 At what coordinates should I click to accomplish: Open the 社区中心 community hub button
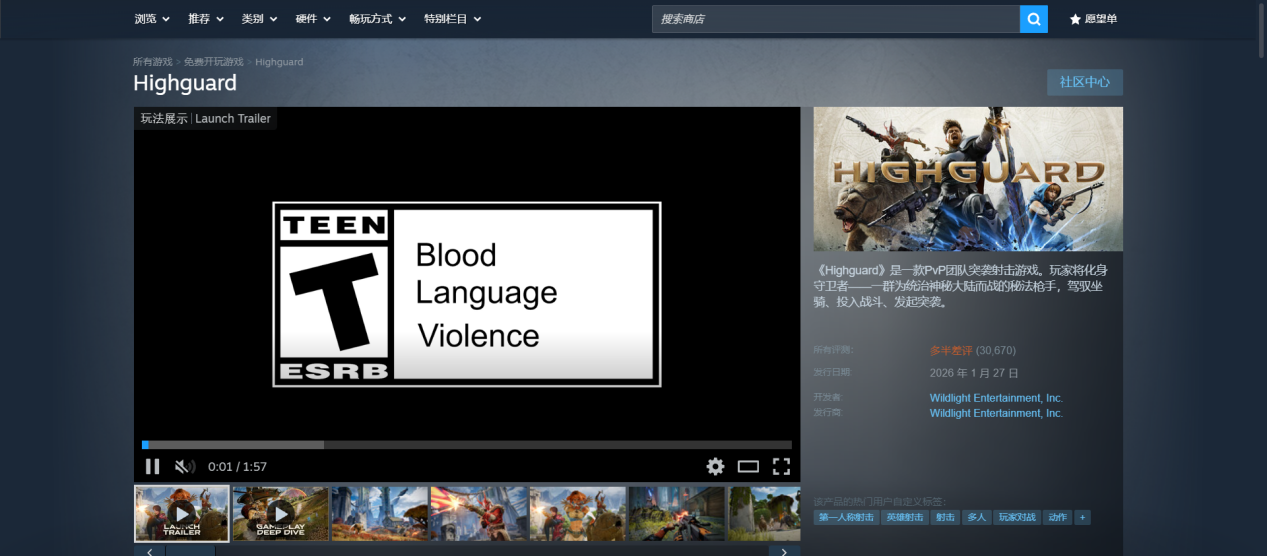(1084, 82)
